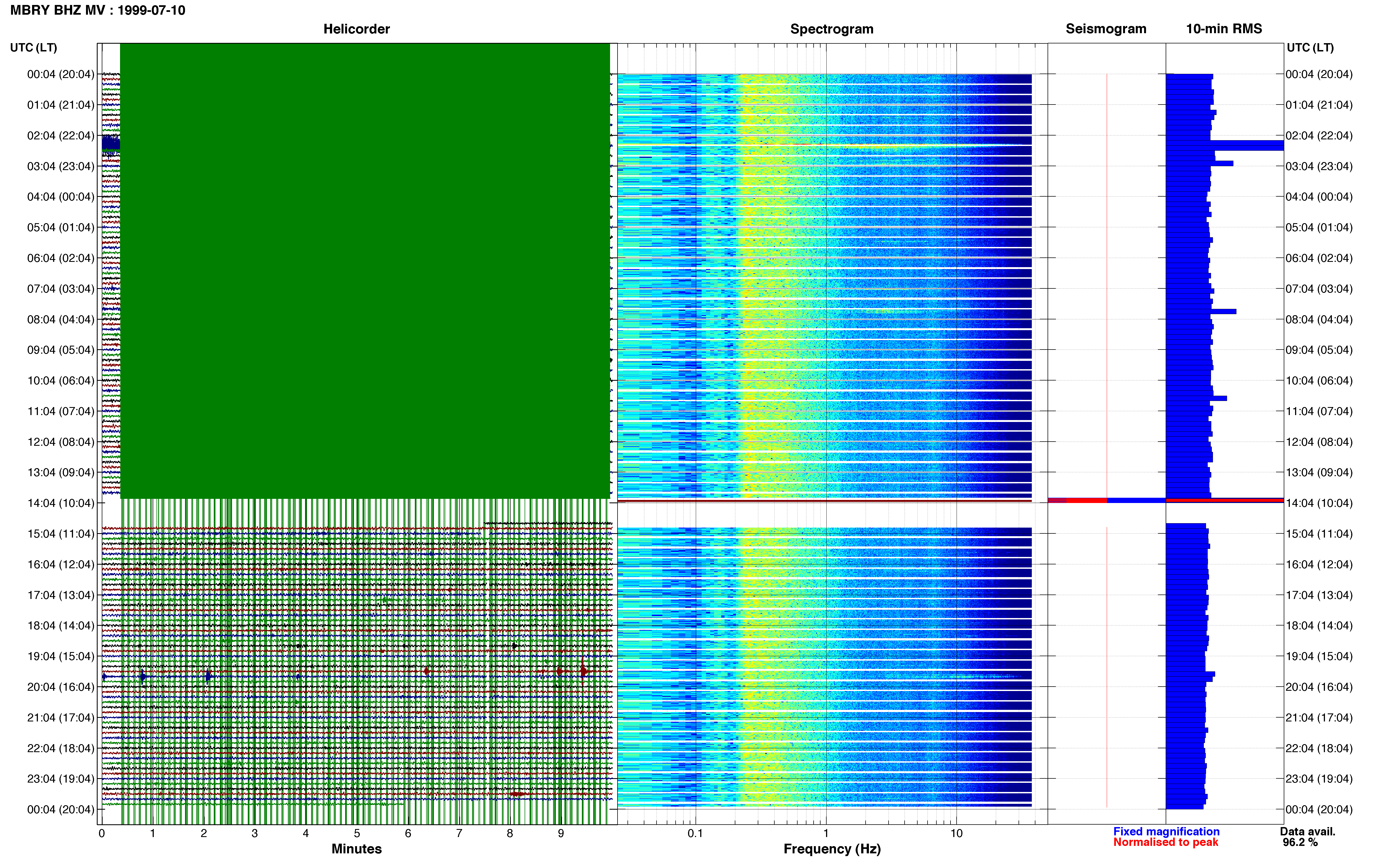Click left time label 16:04 (12:04)
The height and width of the screenshot is (868, 1388).
coord(61,564)
